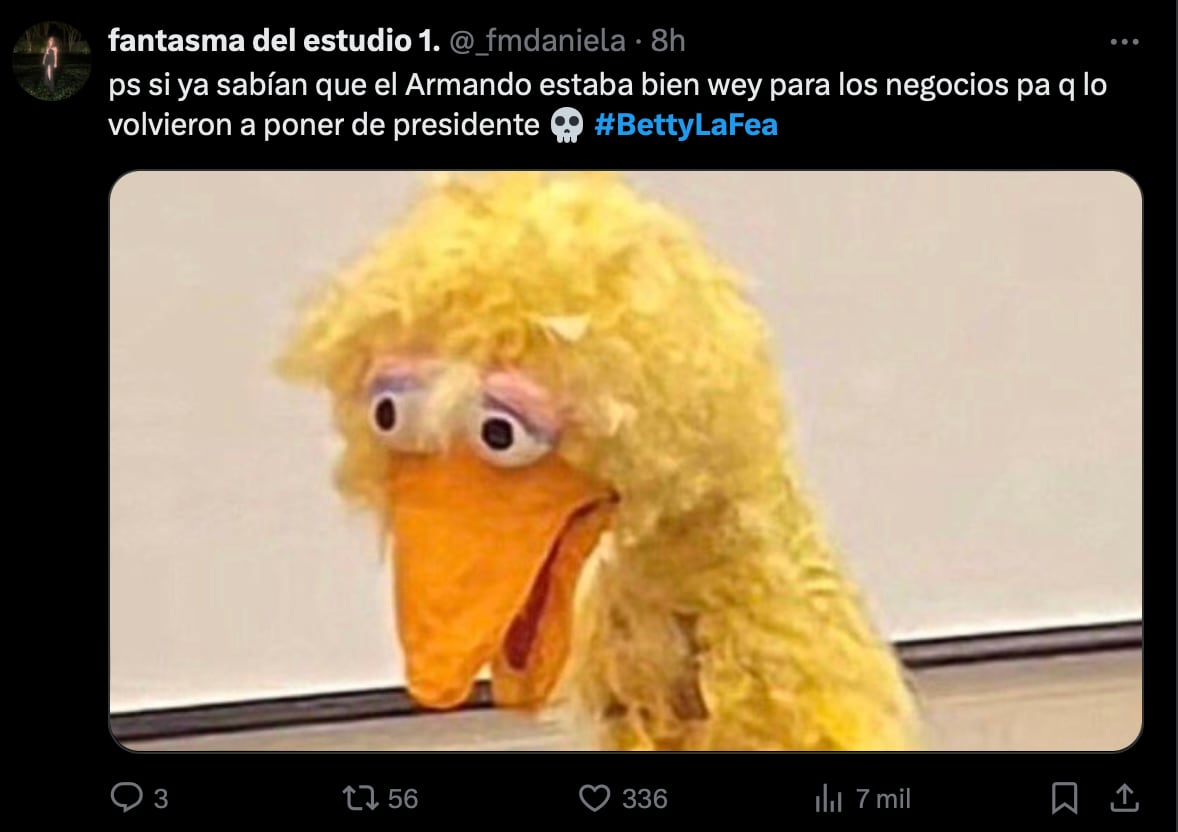Follow the #BettyLaFea hashtag link
The width and height of the screenshot is (1178, 832).
(686, 125)
